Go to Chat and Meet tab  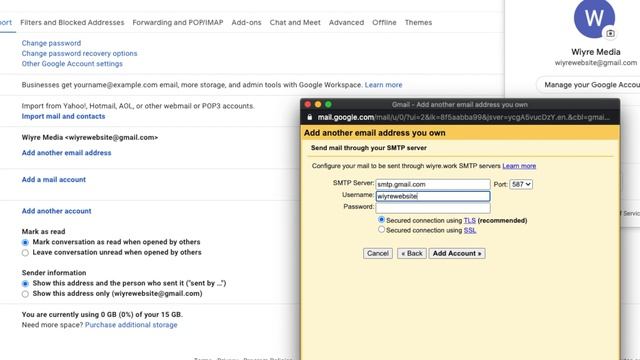[295, 22]
